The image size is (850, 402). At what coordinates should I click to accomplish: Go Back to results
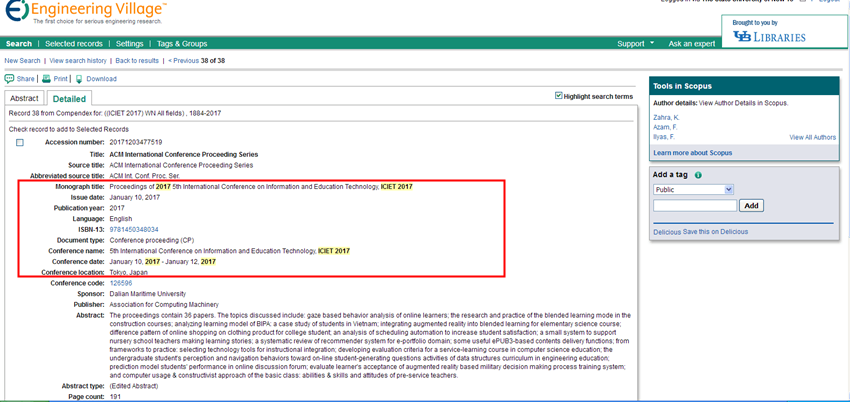coord(137,61)
